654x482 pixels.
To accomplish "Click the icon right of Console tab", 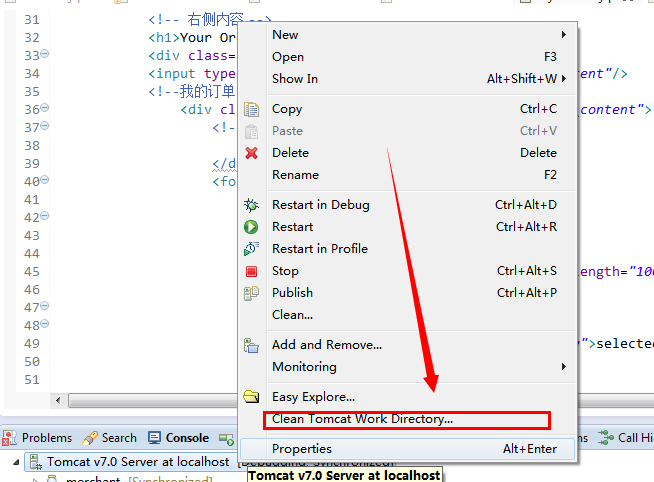I will tap(226, 439).
